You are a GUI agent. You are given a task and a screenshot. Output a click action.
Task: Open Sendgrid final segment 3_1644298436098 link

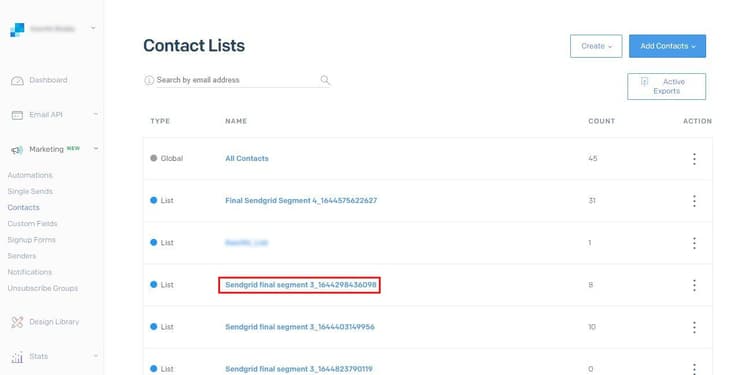[x=300, y=285]
